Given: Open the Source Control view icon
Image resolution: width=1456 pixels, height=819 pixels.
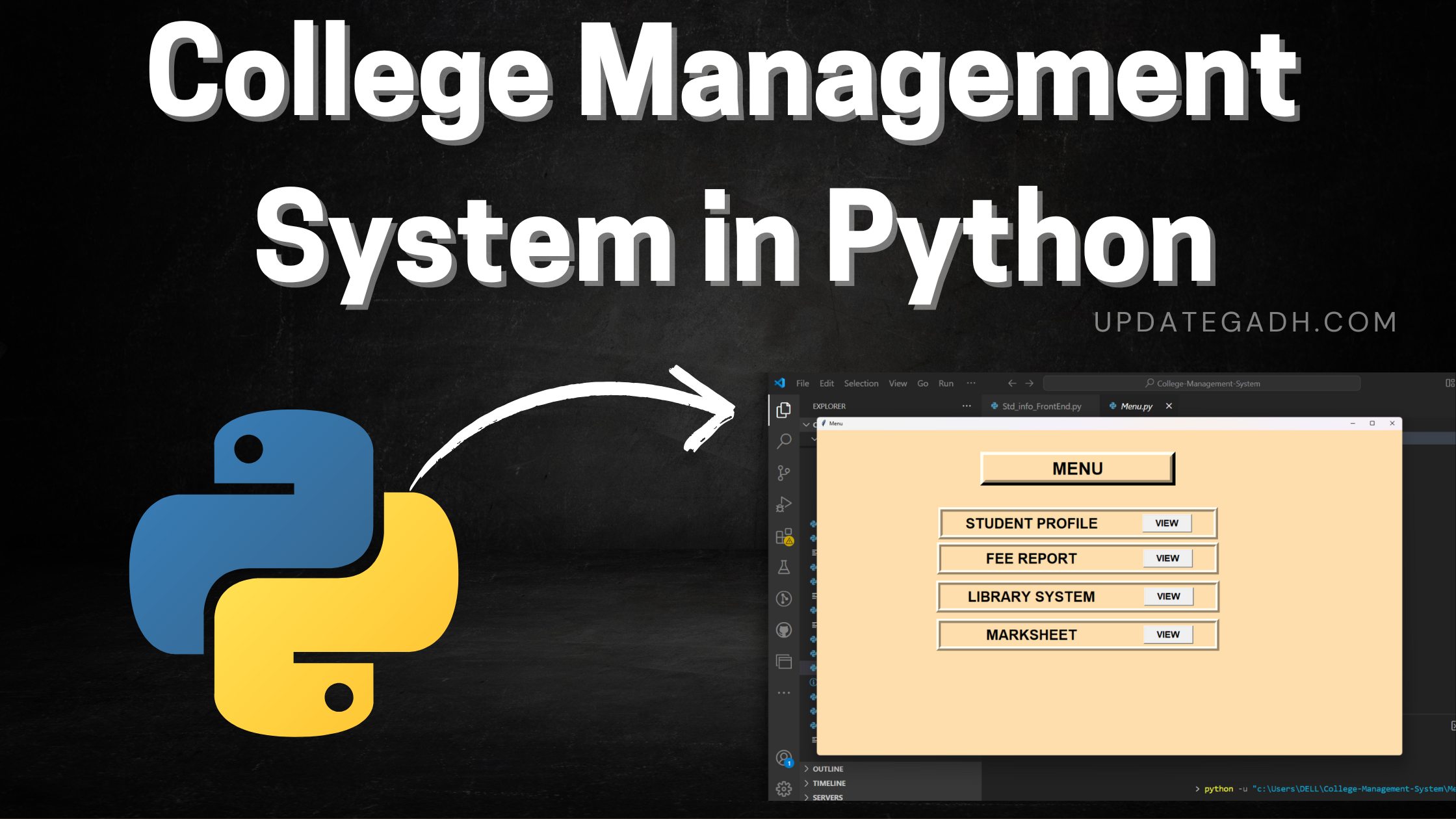Looking at the screenshot, I should [x=784, y=473].
